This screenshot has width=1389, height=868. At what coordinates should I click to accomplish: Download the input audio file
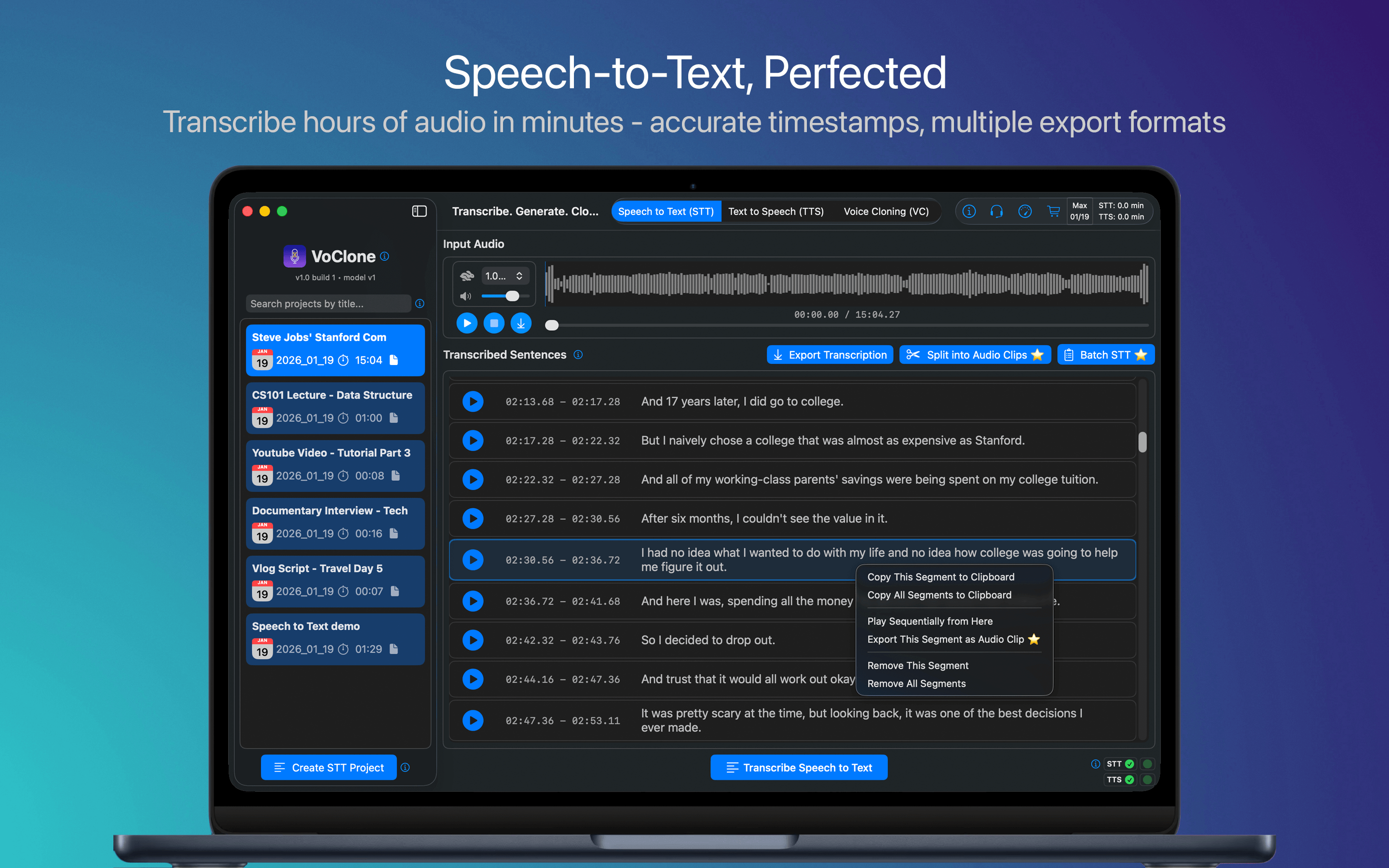pyautogui.click(x=520, y=323)
